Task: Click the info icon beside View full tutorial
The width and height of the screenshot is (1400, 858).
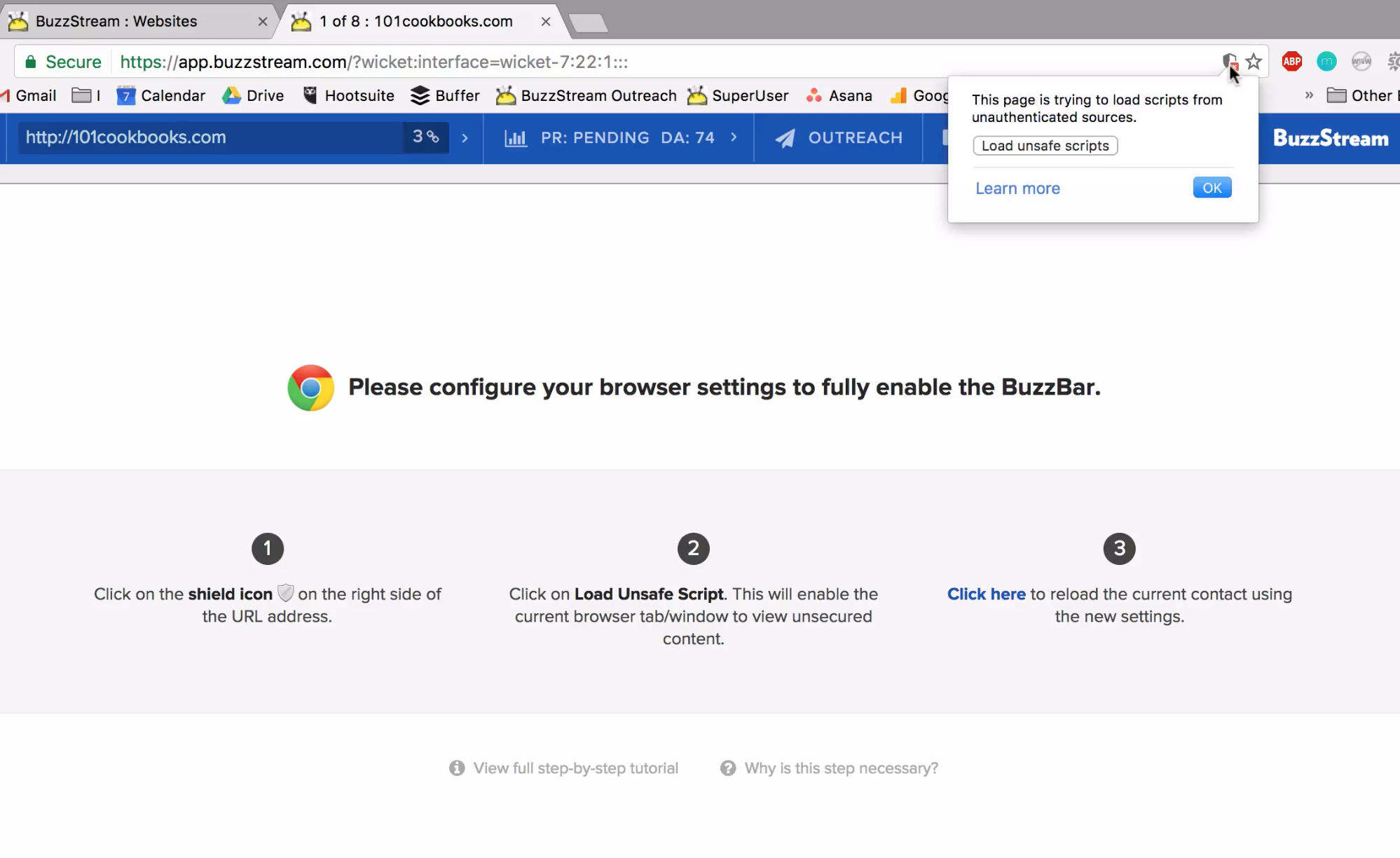Action: (x=457, y=768)
